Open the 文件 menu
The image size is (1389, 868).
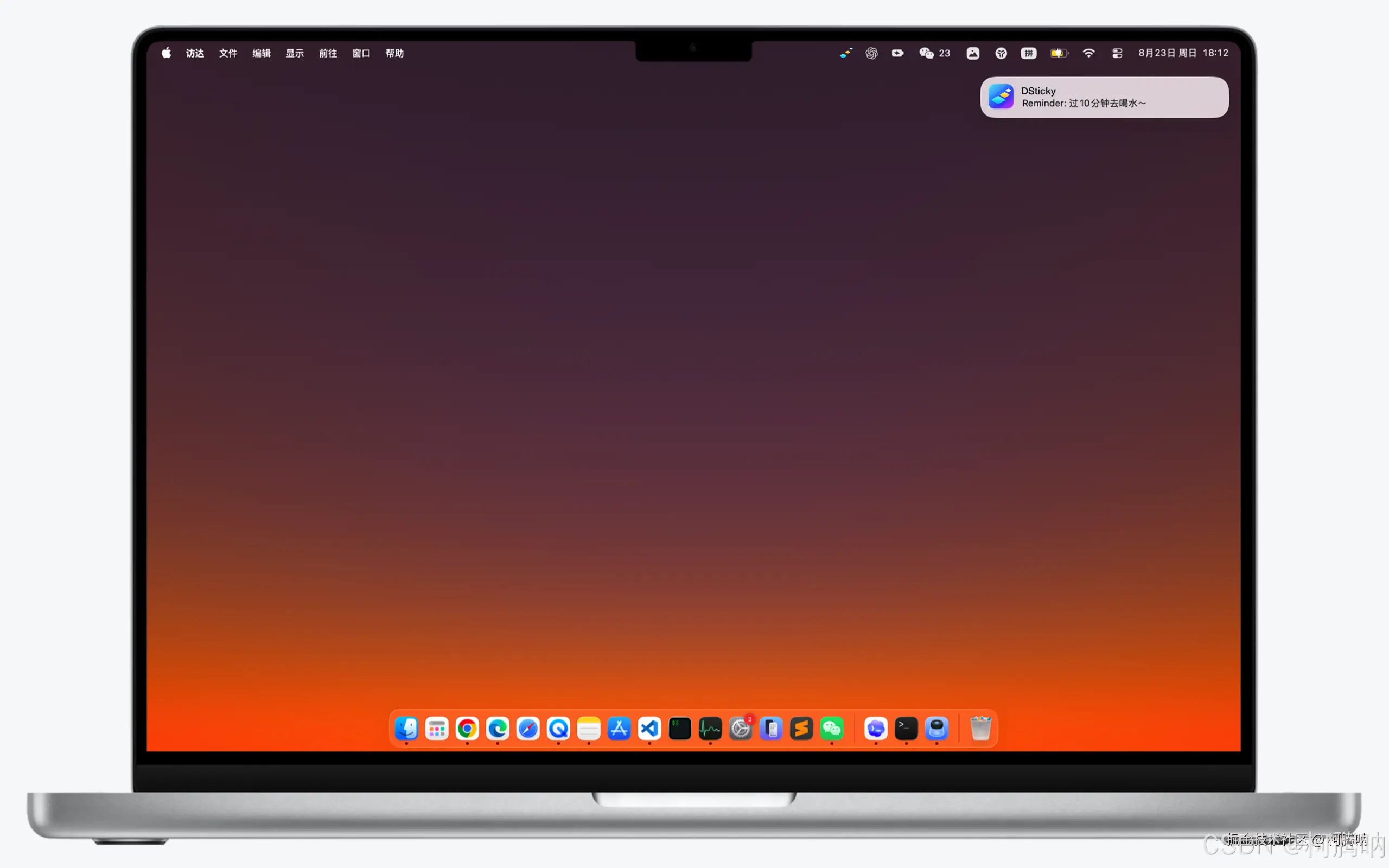pos(228,53)
